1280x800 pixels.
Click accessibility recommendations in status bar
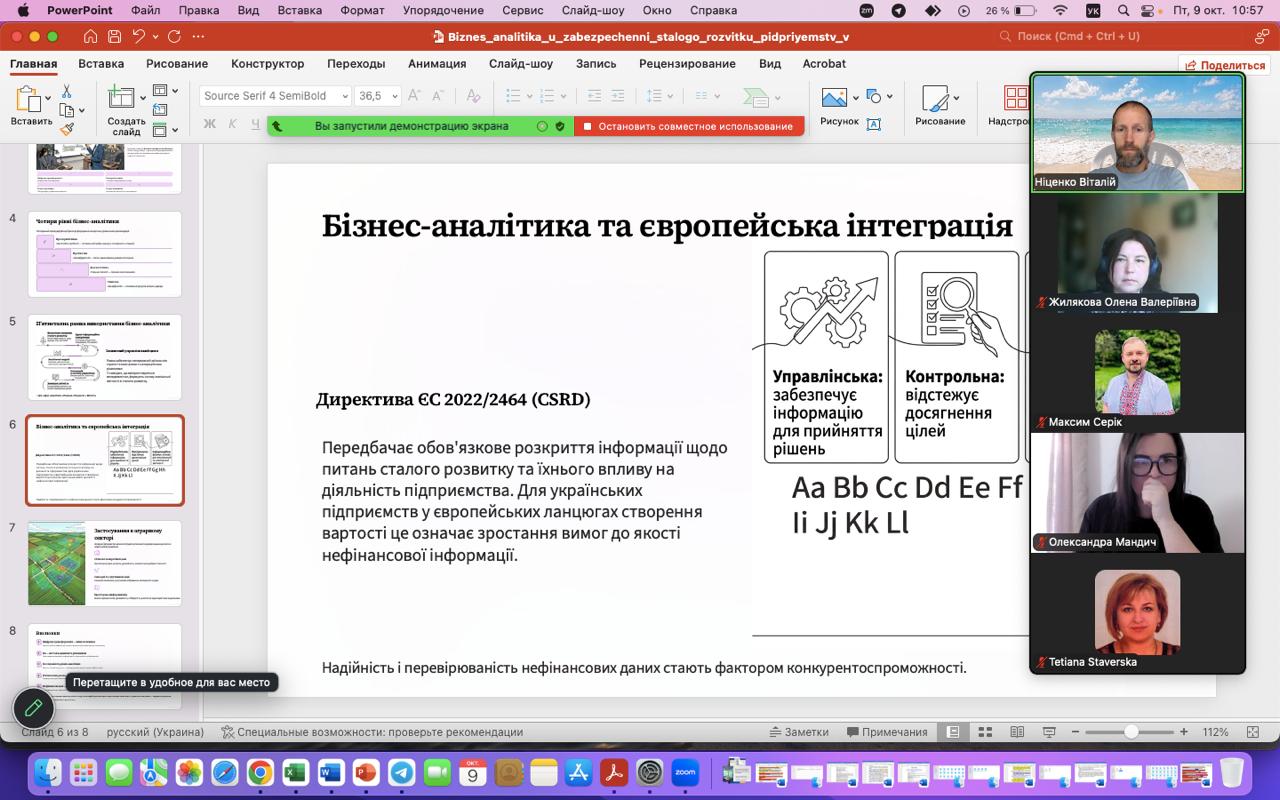click(372, 732)
